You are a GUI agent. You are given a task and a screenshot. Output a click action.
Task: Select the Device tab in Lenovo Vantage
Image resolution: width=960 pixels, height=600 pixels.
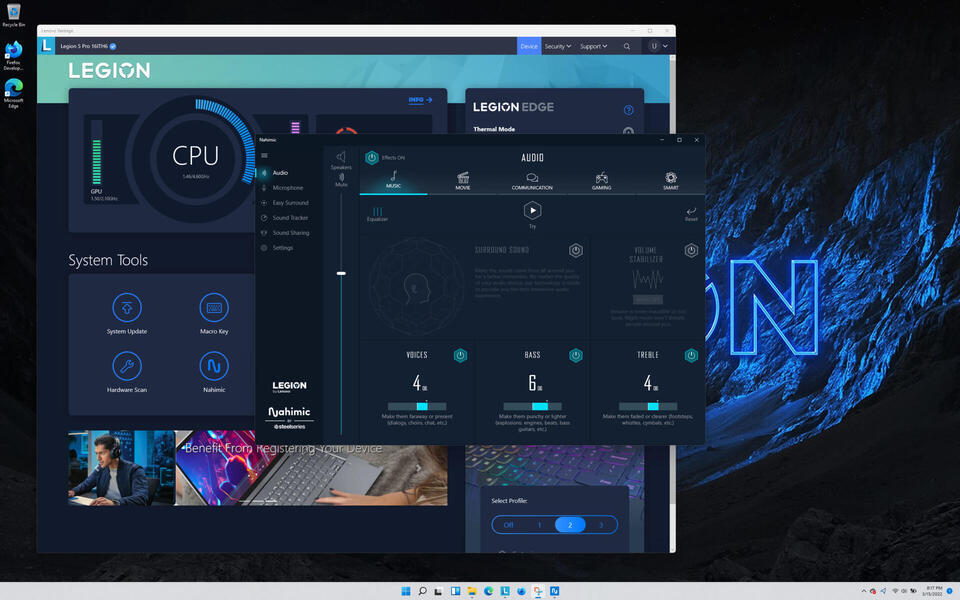pos(529,47)
